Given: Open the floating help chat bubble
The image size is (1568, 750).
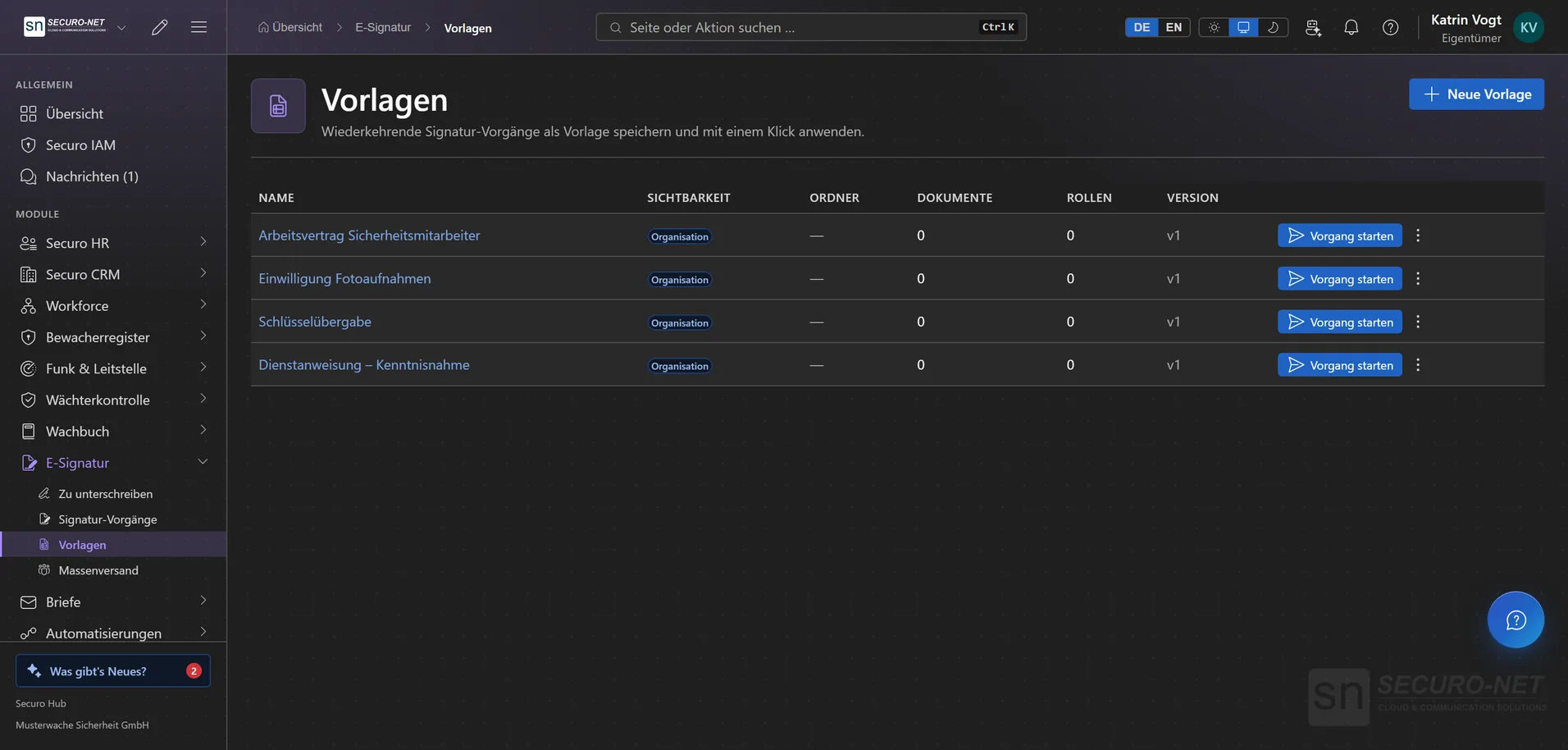Looking at the screenshot, I should pyautogui.click(x=1516, y=620).
